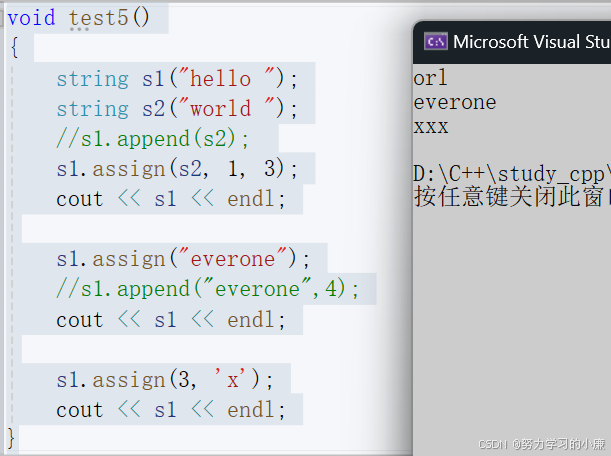This screenshot has width=611, height=456.
Task: Click the last cout statement
Action: click(171, 410)
